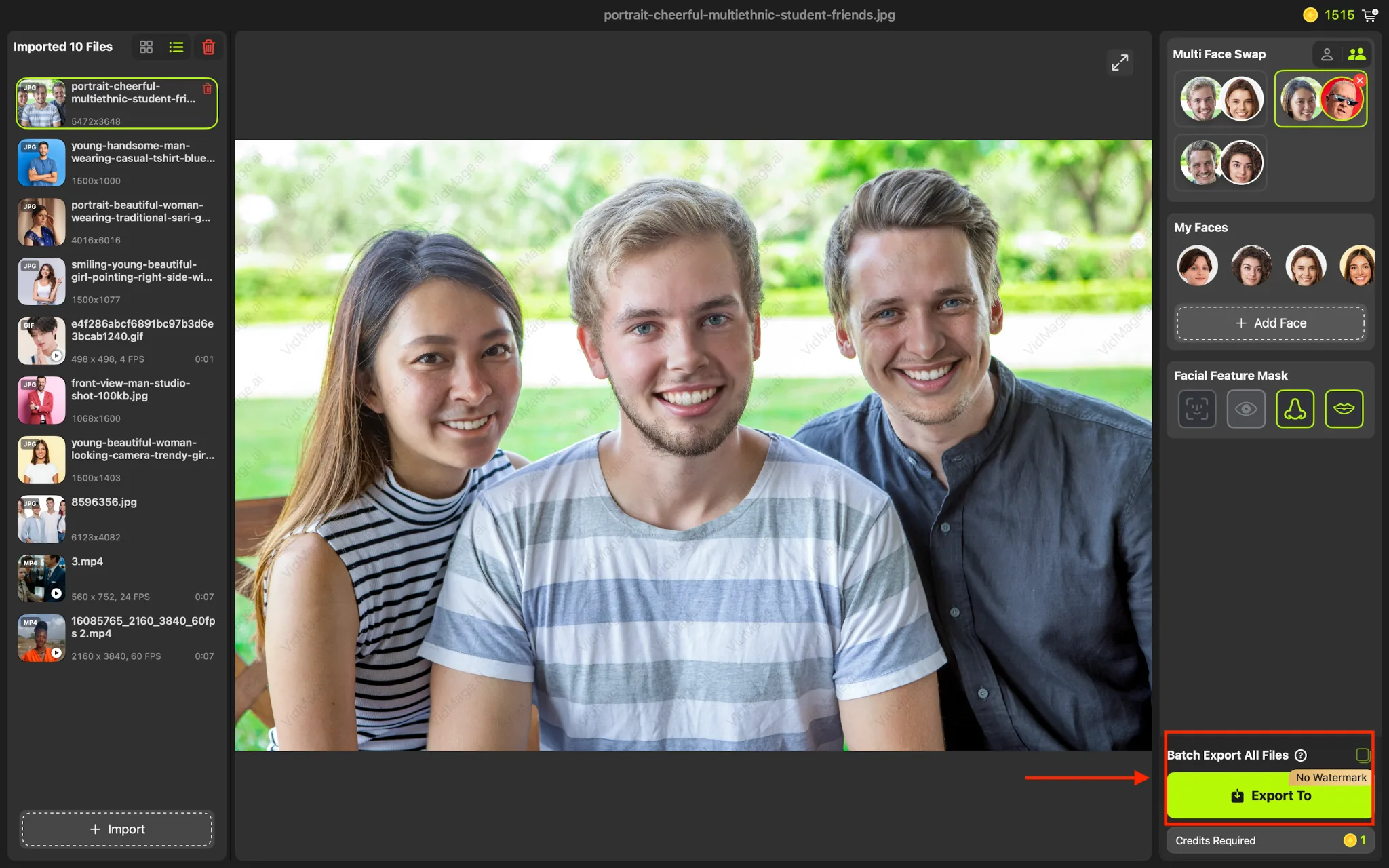Click the No Watermark badge
Viewport: 1389px width, 868px height.
1331,778
